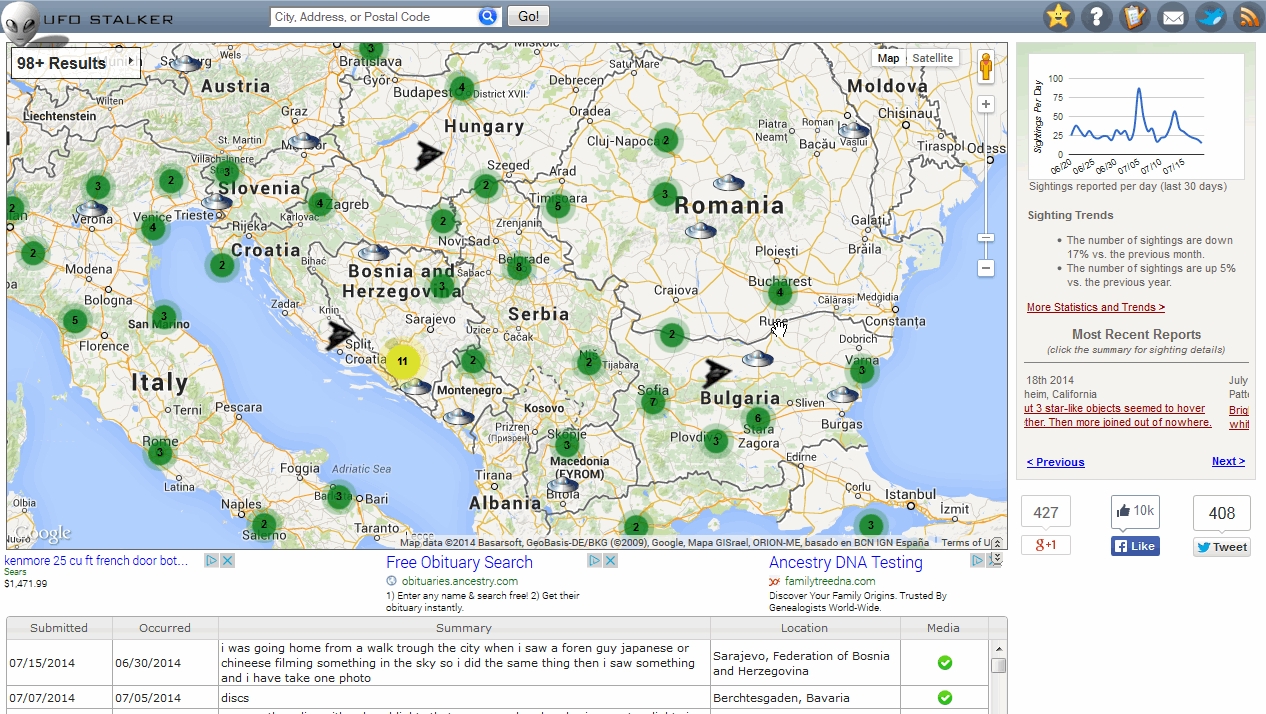This screenshot has width=1266, height=714.
Task: Open More Statistics and Trends link
Action: click(x=1096, y=307)
